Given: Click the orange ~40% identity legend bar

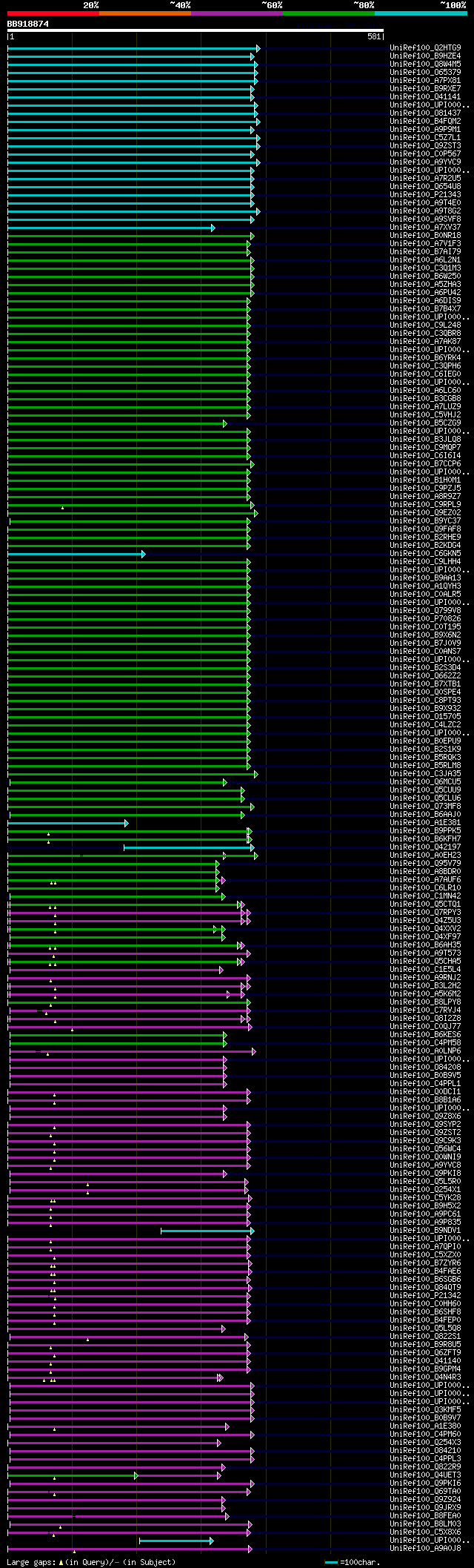Looking at the screenshot, I should click(145, 13).
